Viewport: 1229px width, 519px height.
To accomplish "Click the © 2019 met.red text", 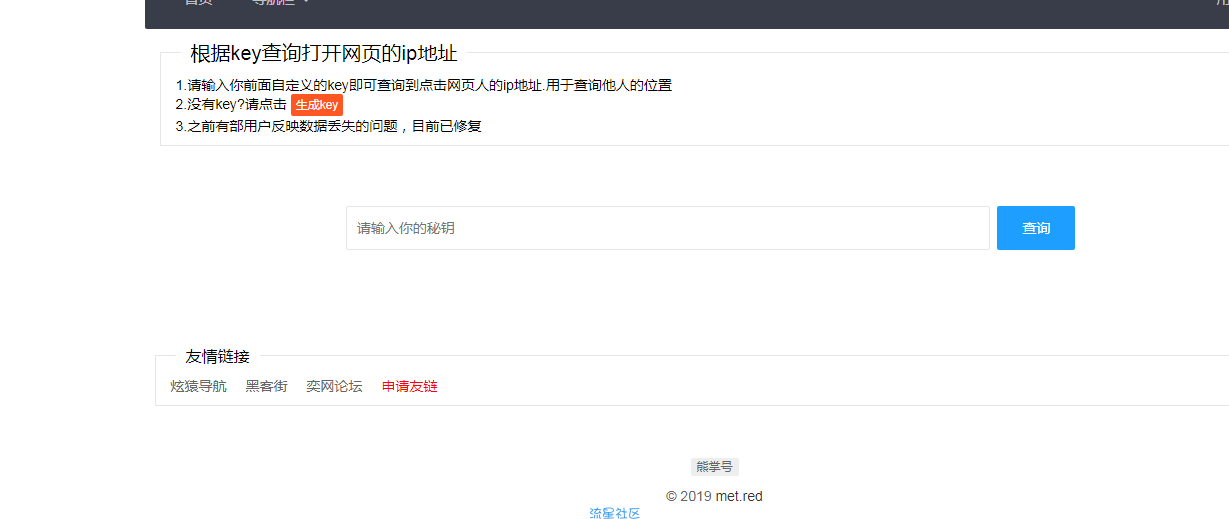I will (714, 496).
